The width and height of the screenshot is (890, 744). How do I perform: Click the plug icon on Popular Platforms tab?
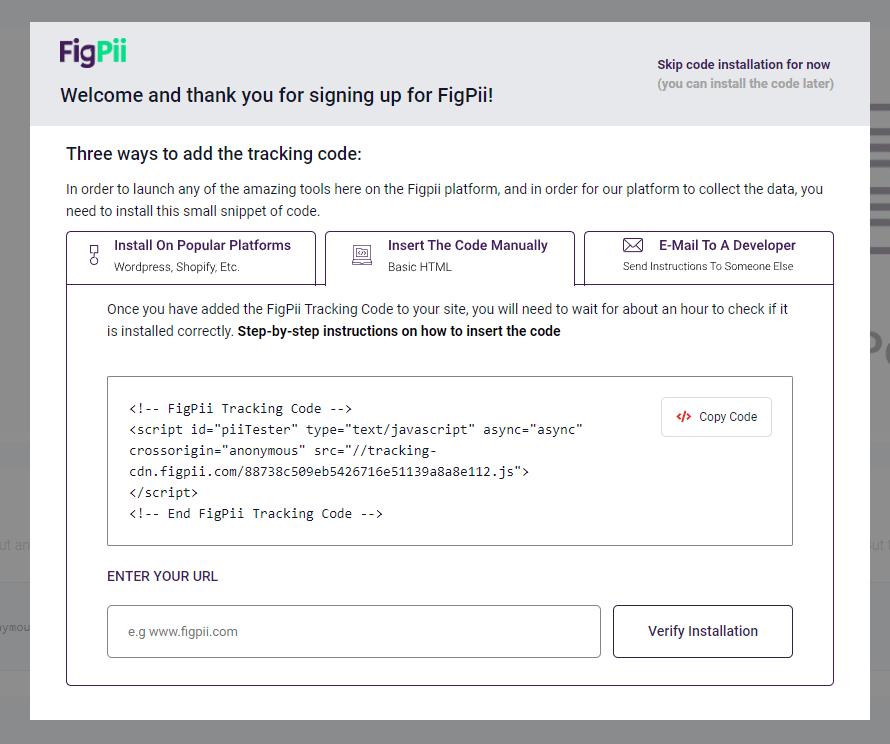coord(94,255)
